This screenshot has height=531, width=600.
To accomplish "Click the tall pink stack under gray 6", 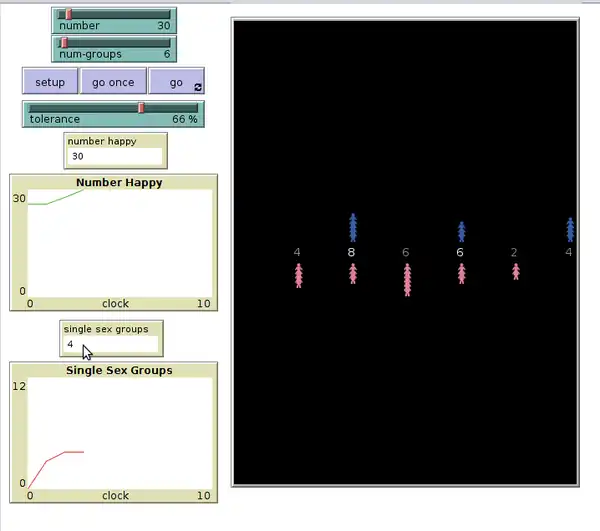I will (x=407, y=279).
